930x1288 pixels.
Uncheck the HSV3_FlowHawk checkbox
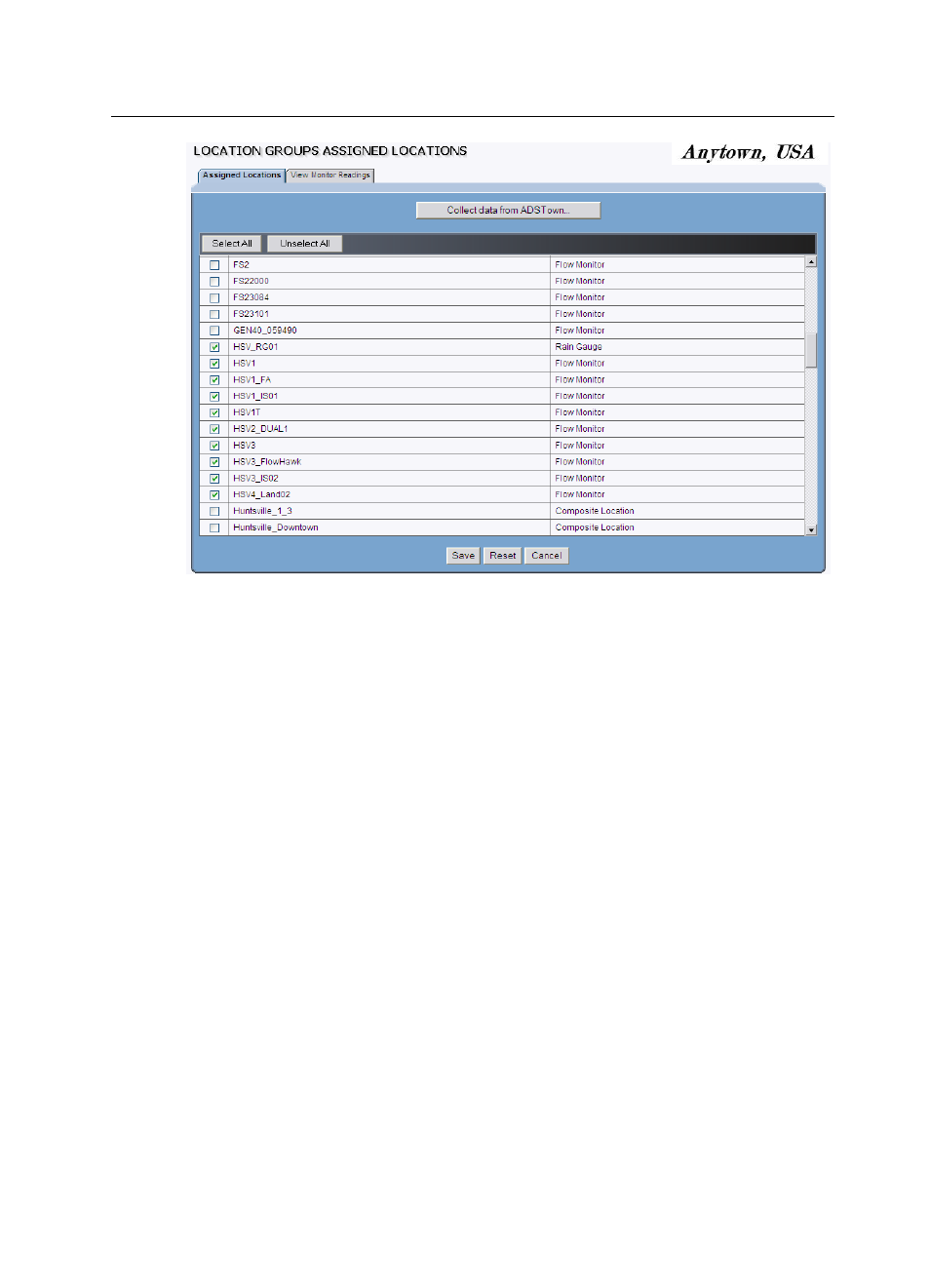click(x=214, y=462)
